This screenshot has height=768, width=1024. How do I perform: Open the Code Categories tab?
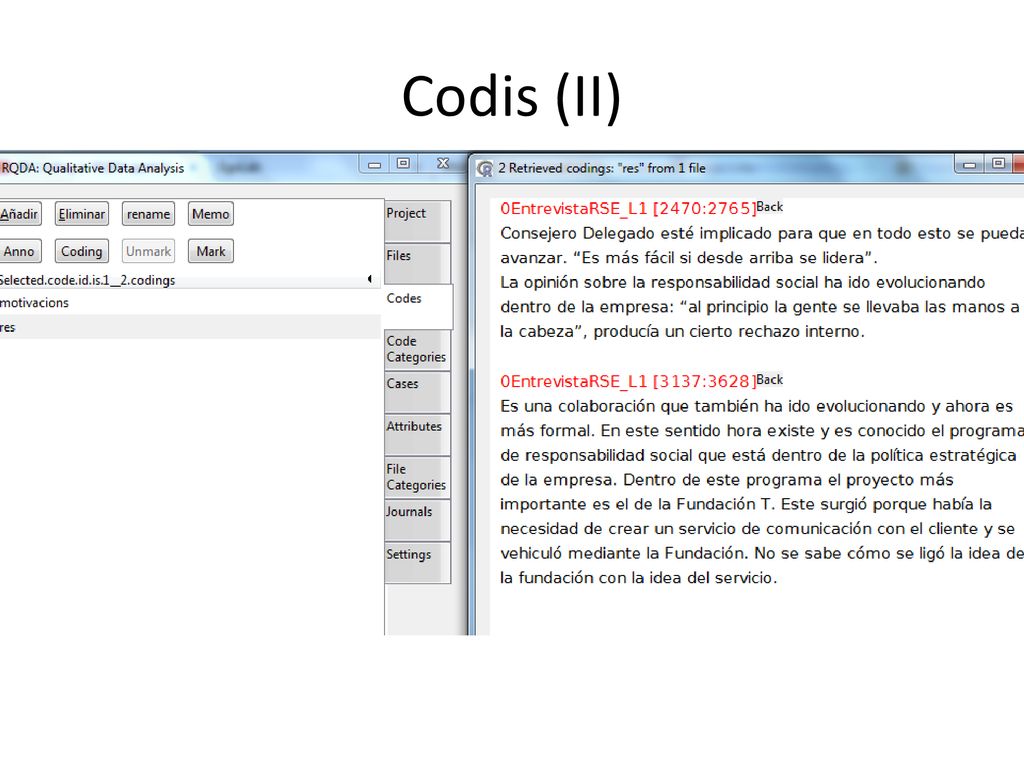(x=417, y=350)
